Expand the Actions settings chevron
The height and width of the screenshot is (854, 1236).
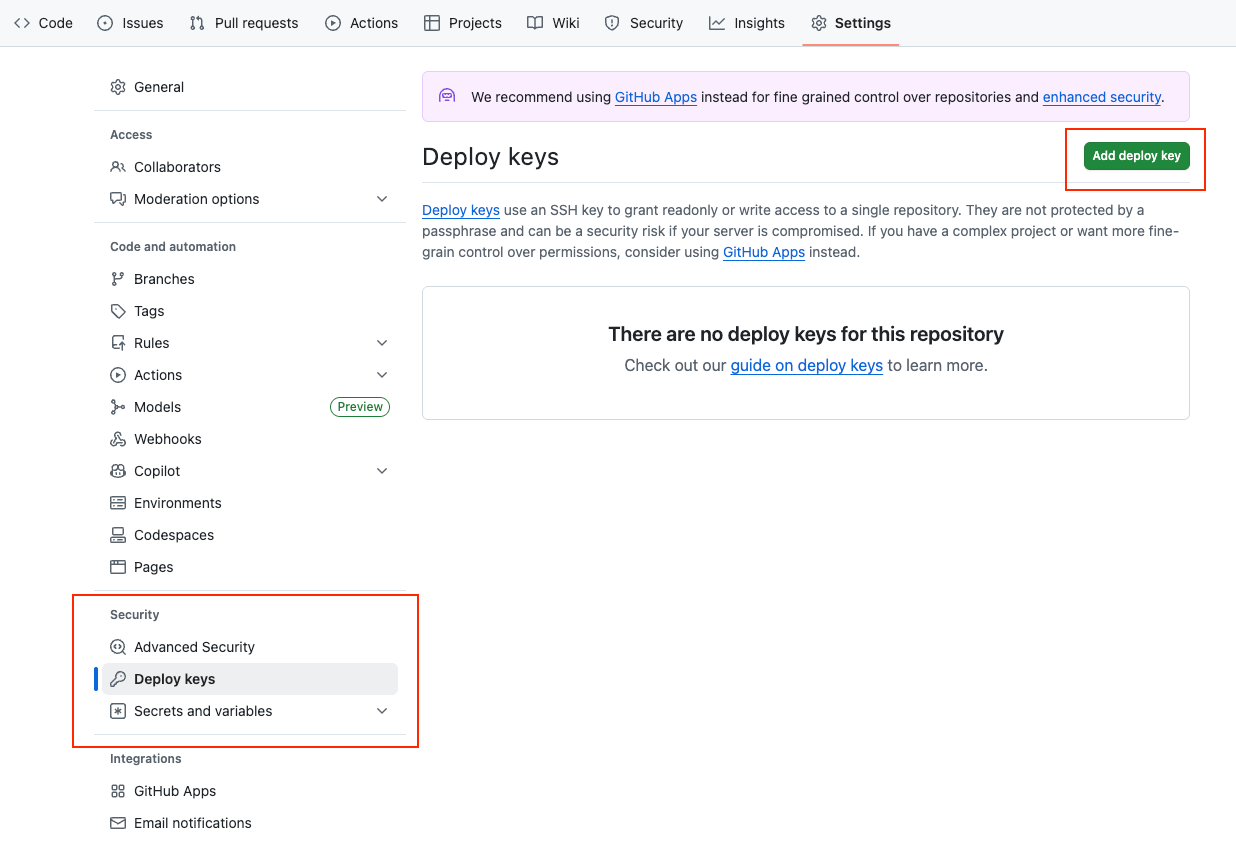[382, 375]
